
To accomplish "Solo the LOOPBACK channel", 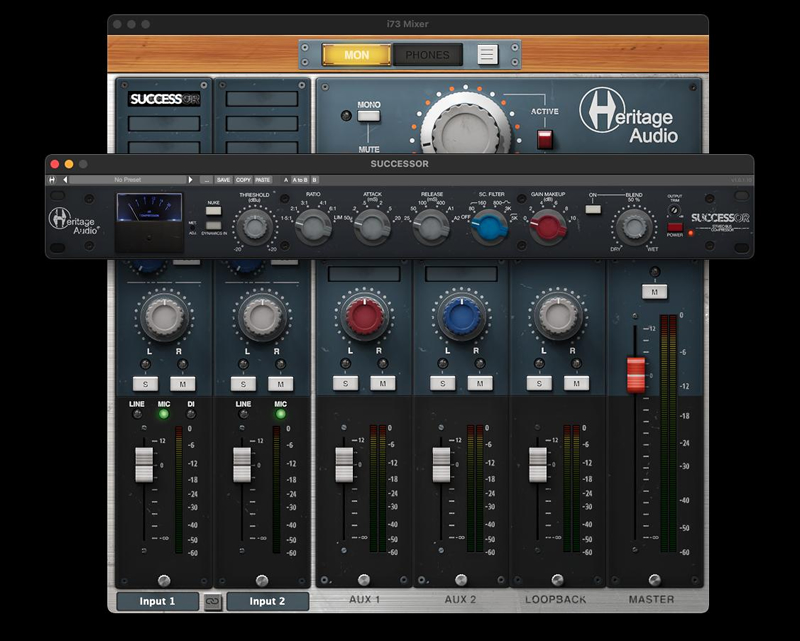I will point(539,383).
